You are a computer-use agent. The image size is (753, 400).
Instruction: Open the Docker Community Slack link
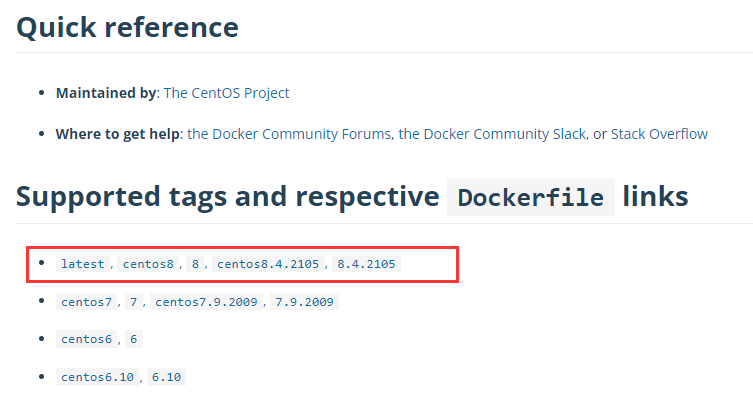pyautogui.click(x=492, y=134)
